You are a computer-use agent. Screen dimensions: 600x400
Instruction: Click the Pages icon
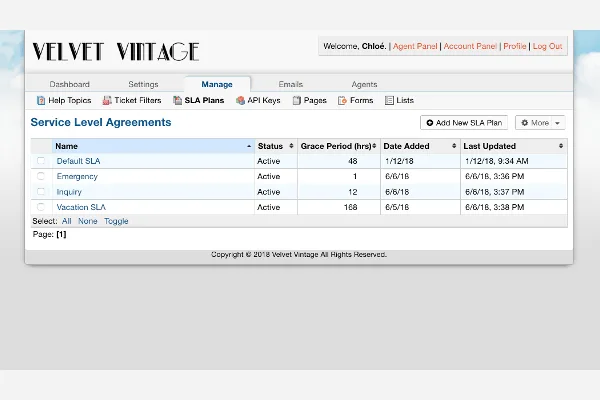(x=297, y=101)
